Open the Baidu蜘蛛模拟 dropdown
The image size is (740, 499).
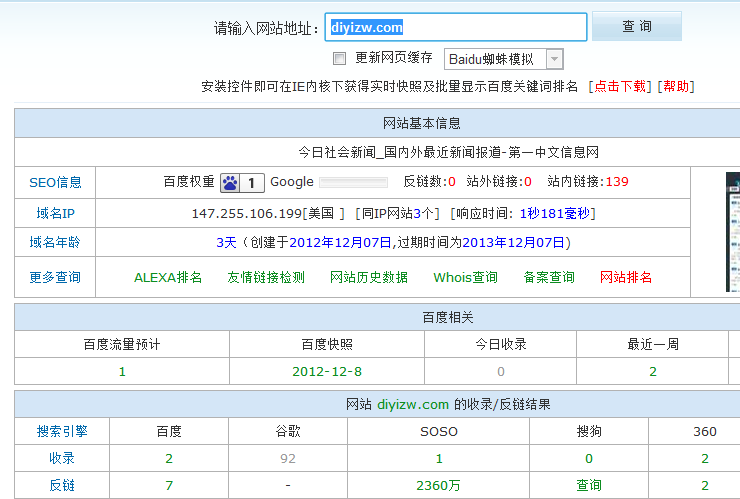503,59
